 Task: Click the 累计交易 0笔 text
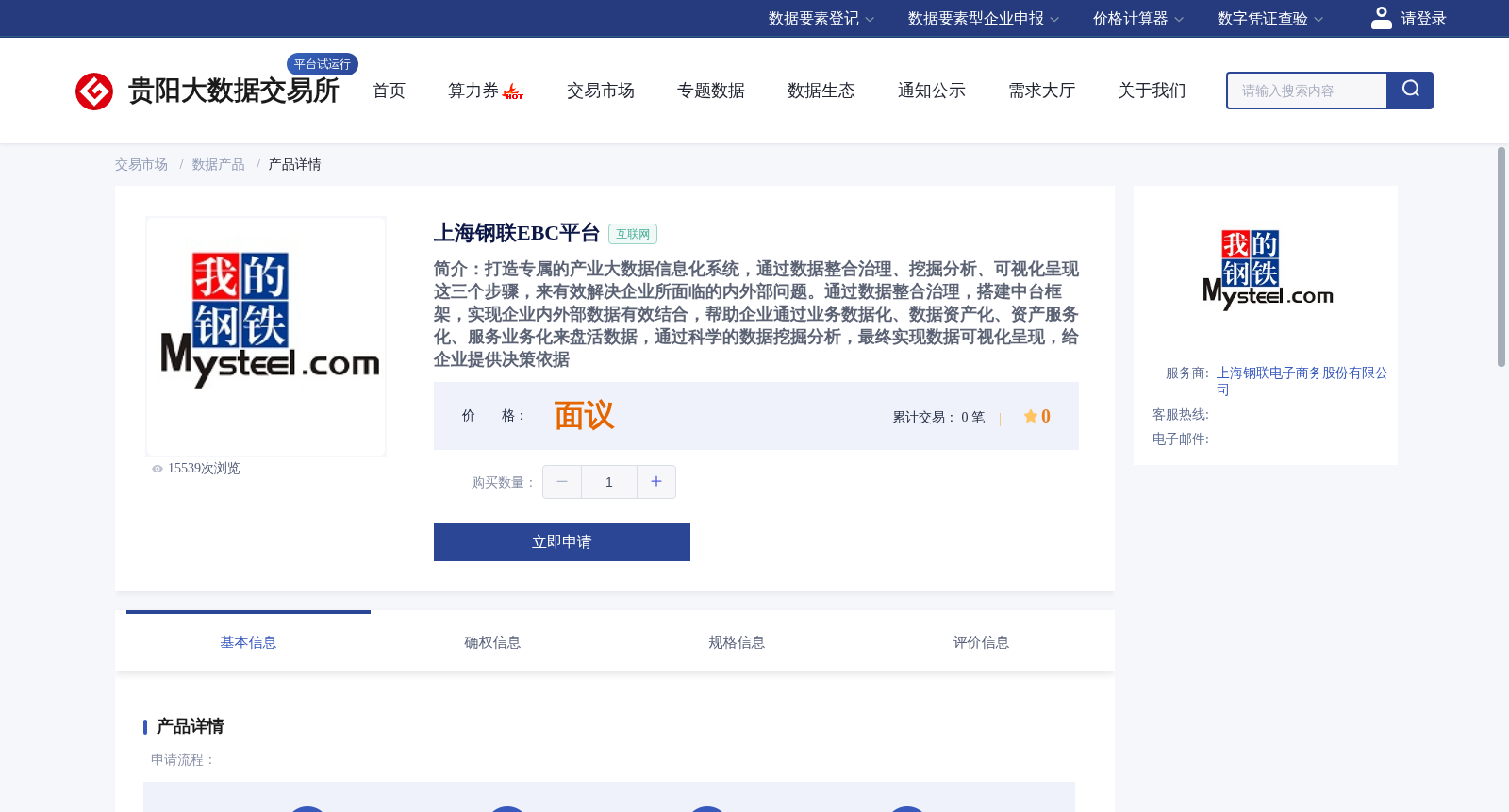pos(938,417)
